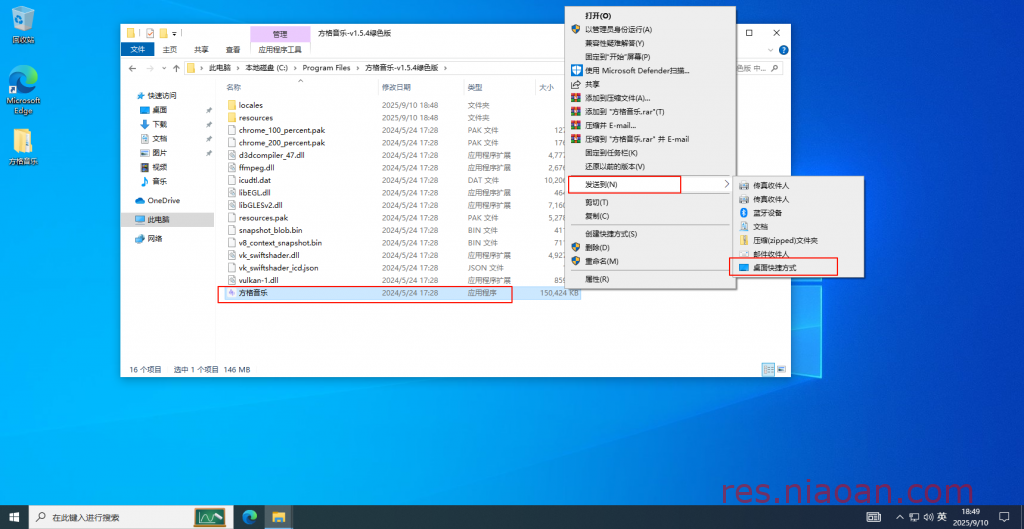Open Explorer help question mark icon
This screenshot has width=1024, height=529.
[784, 50]
